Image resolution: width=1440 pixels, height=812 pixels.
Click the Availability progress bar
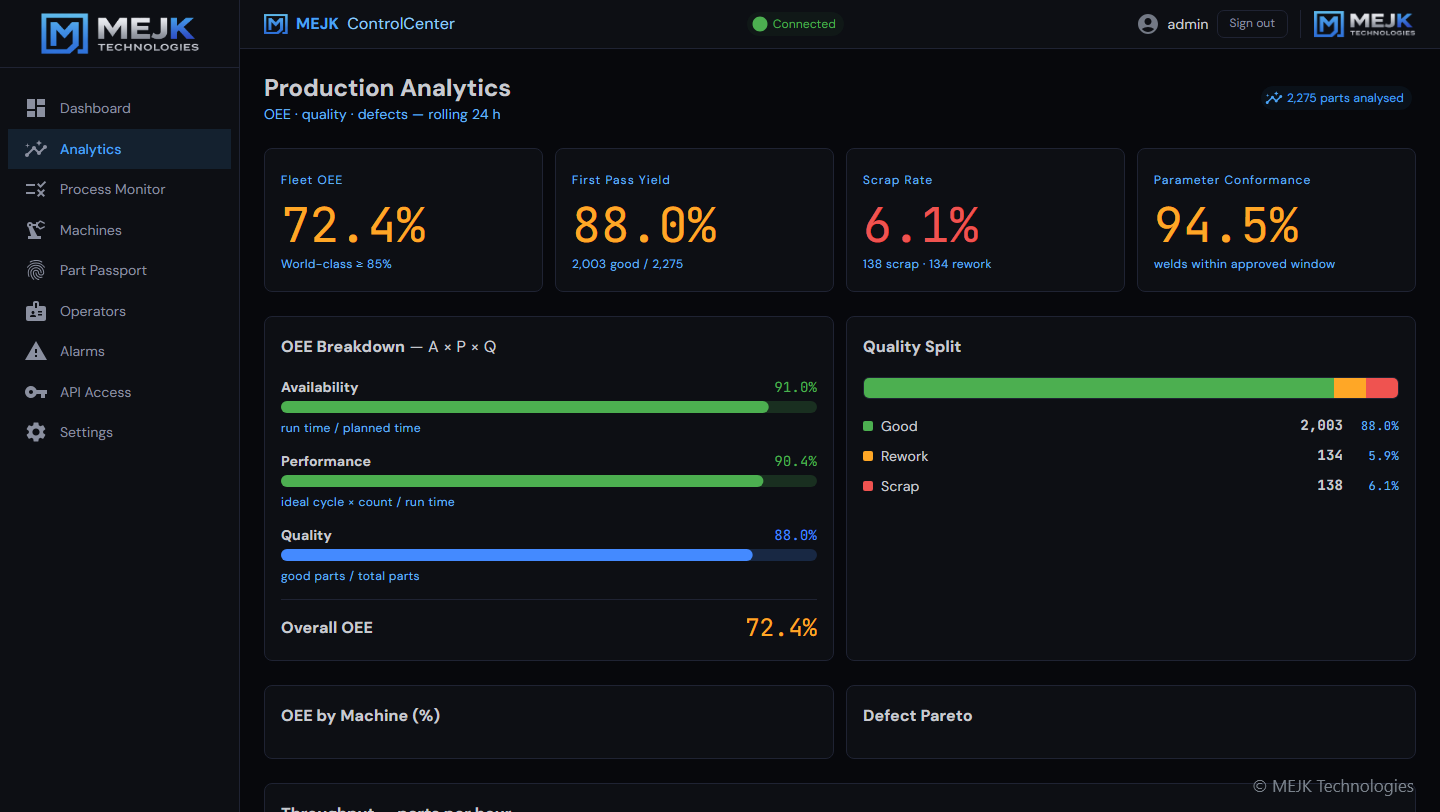pyautogui.click(x=549, y=407)
